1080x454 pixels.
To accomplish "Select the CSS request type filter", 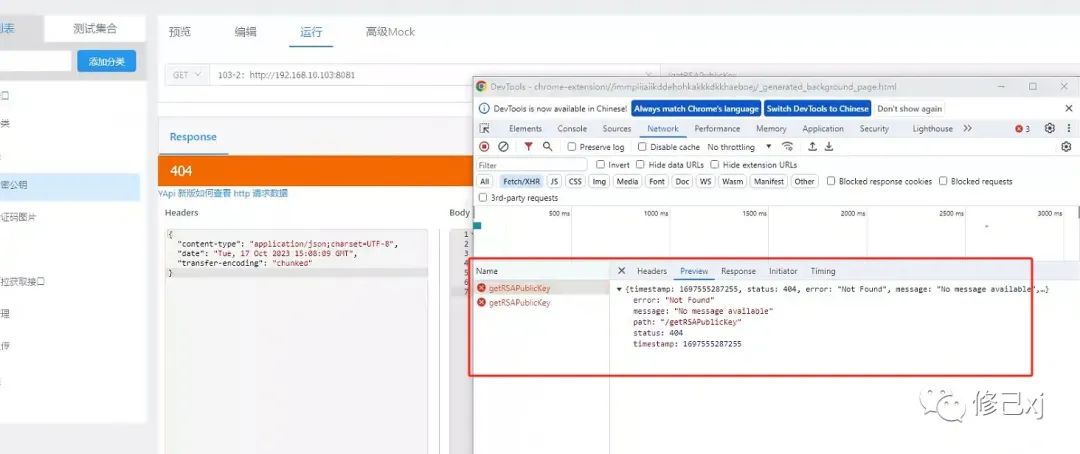I will click(x=575, y=182).
